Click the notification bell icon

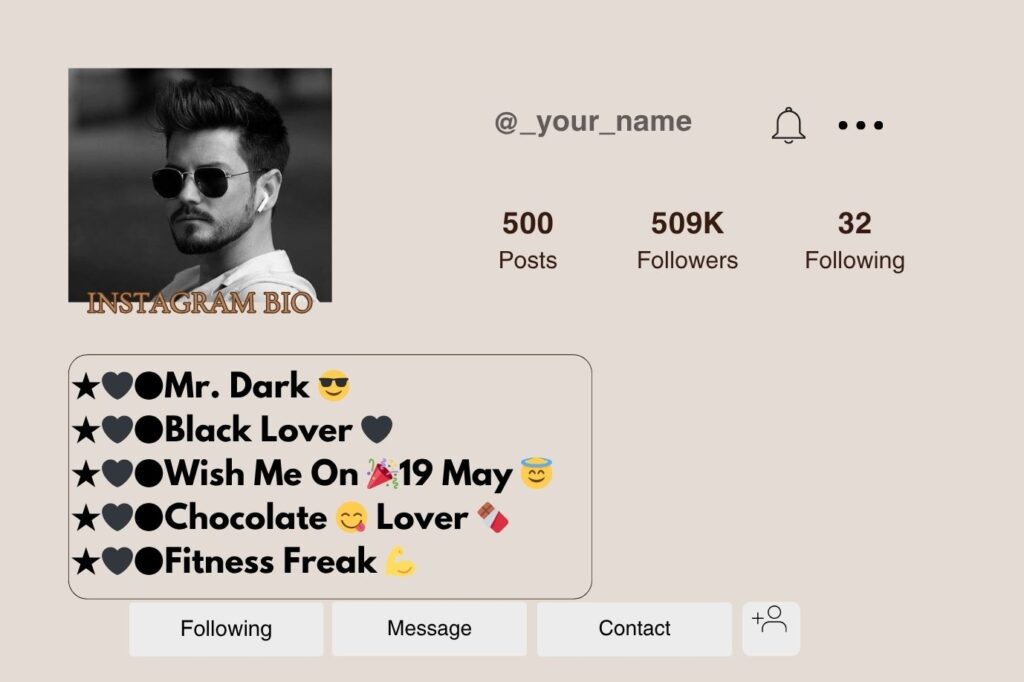[x=788, y=125]
